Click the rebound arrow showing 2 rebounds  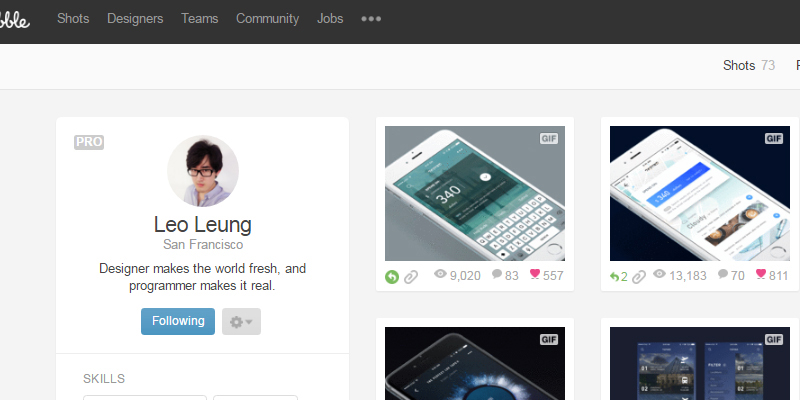[618, 277]
